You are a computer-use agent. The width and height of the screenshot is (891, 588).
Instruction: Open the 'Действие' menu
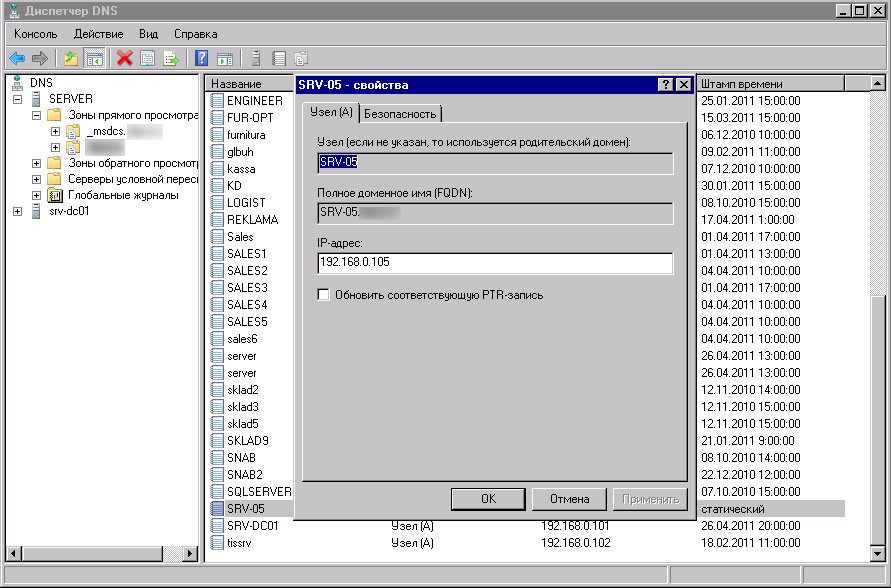[x=98, y=34]
